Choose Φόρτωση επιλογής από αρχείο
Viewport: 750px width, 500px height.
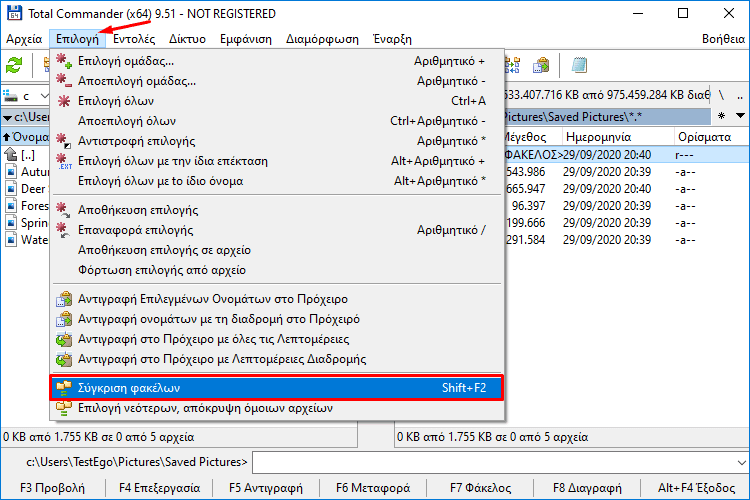point(277,270)
